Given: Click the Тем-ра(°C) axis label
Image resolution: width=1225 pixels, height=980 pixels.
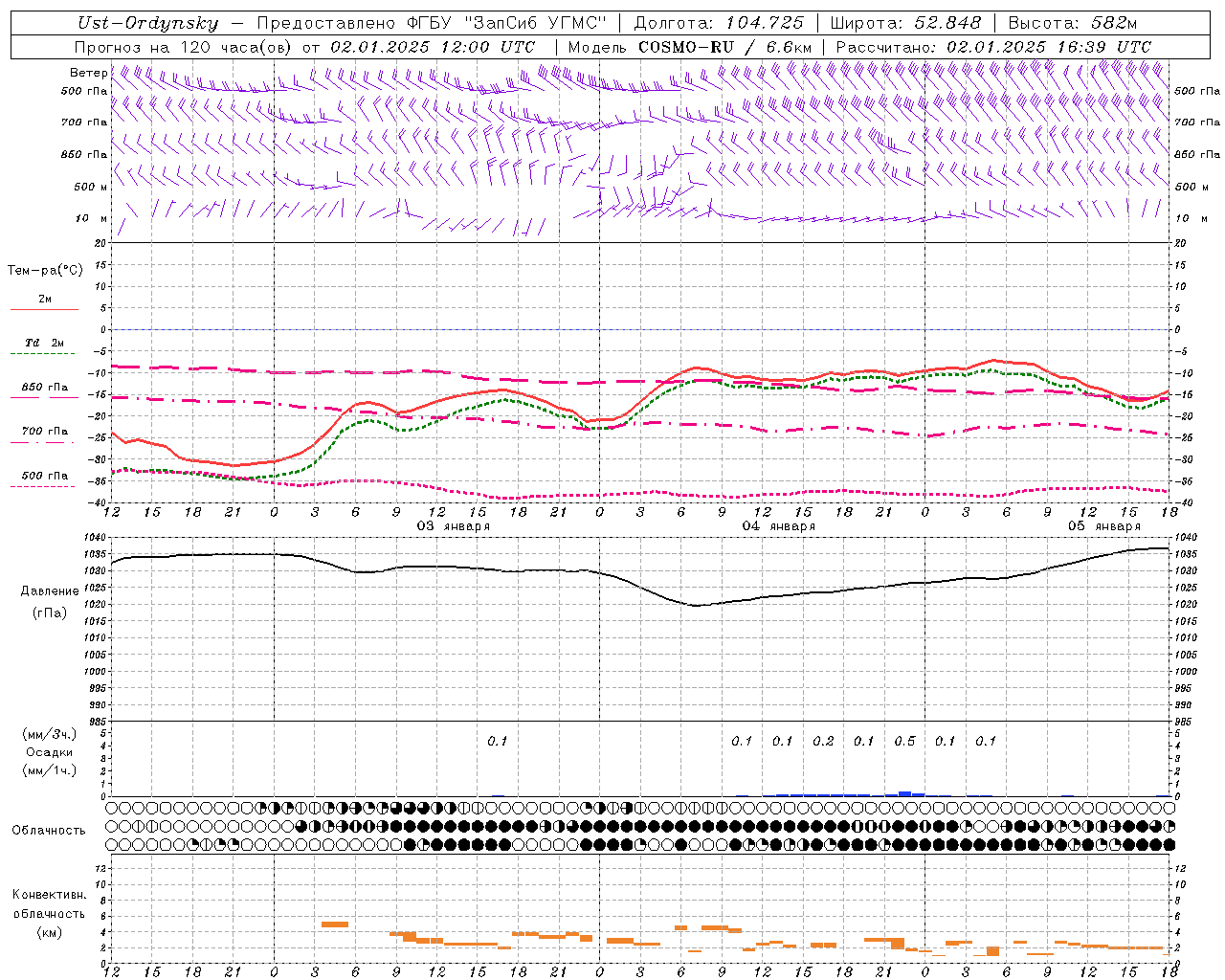Looking at the screenshot, I should tap(45, 271).
